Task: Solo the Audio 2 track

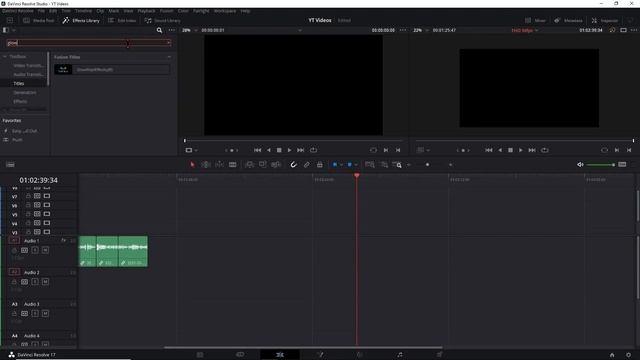Action: (35, 282)
